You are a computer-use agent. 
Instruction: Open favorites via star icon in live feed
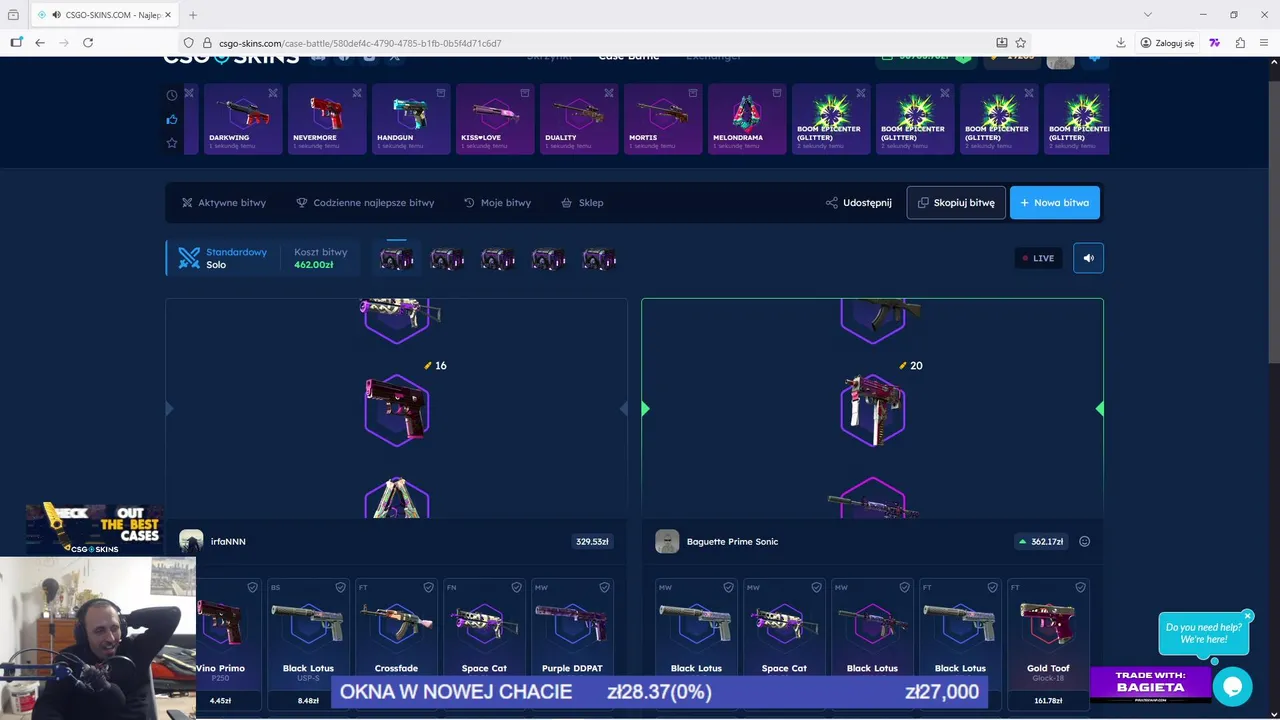(172, 143)
